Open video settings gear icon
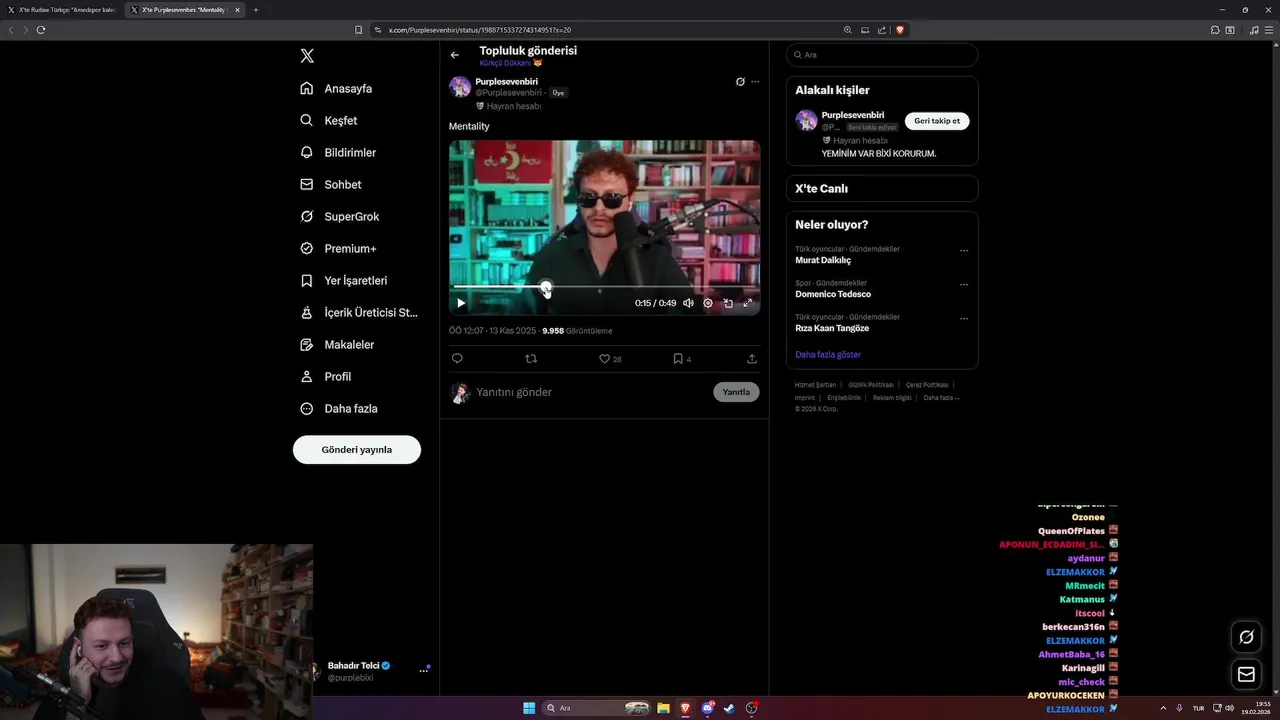The image size is (1280, 720). pyautogui.click(x=708, y=303)
